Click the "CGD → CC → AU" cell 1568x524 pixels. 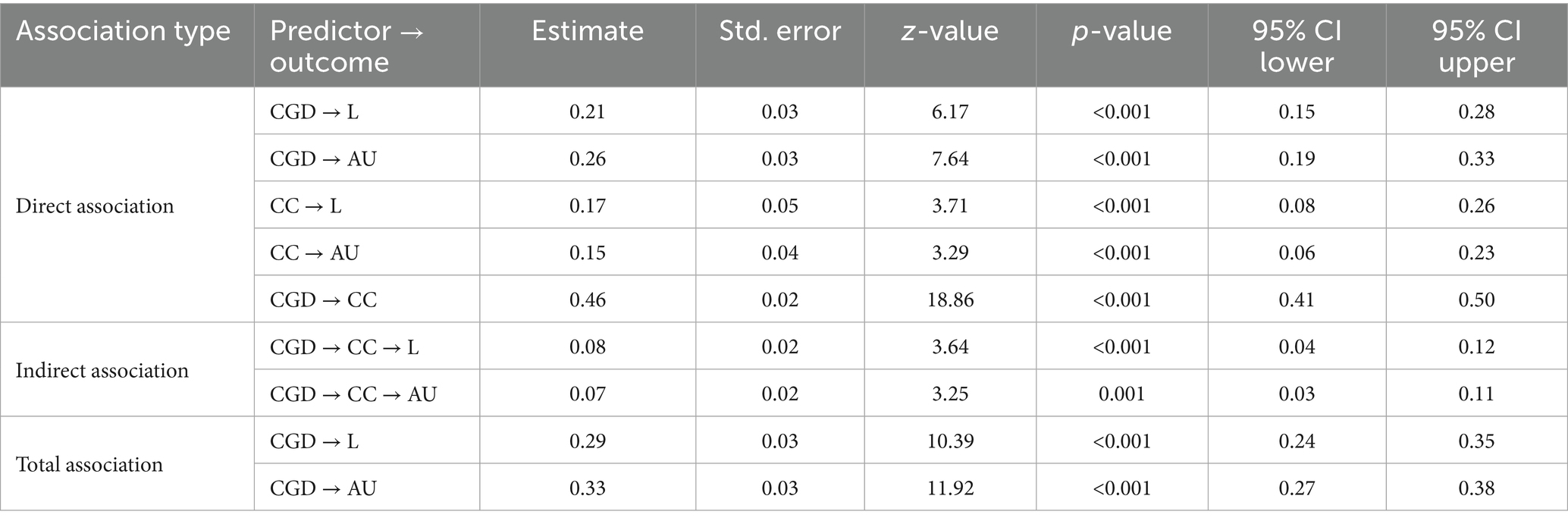[x=353, y=394]
